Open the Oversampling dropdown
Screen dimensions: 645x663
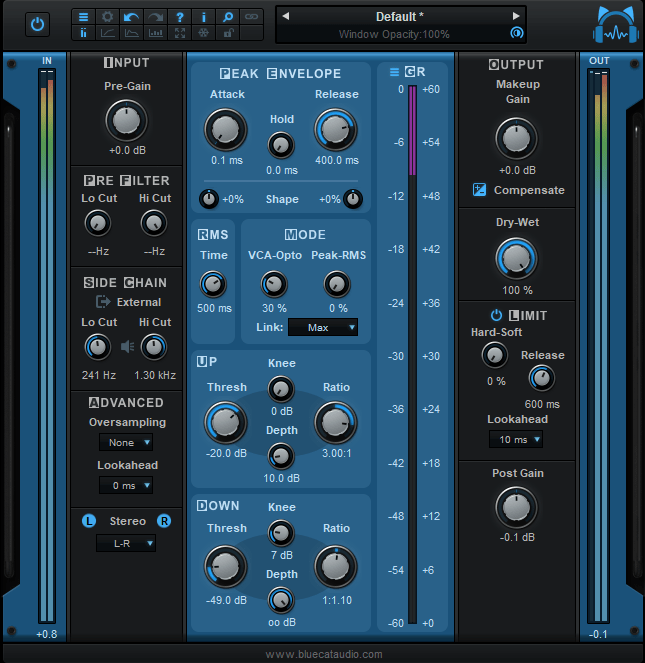point(126,442)
